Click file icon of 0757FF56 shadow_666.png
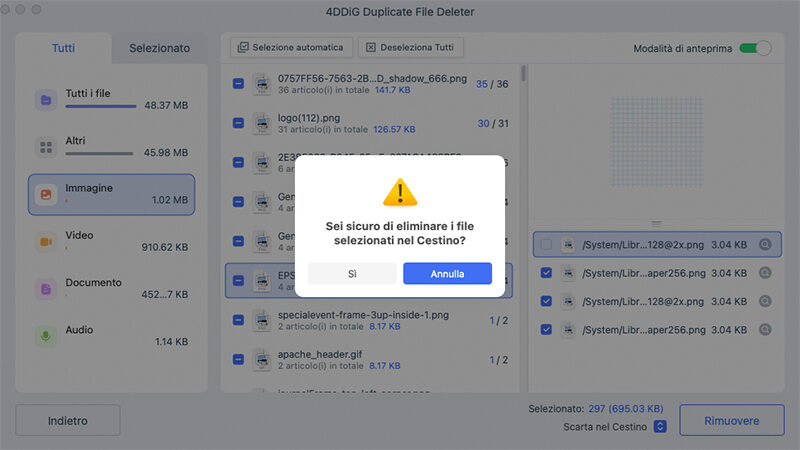 click(x=262, y=84)
